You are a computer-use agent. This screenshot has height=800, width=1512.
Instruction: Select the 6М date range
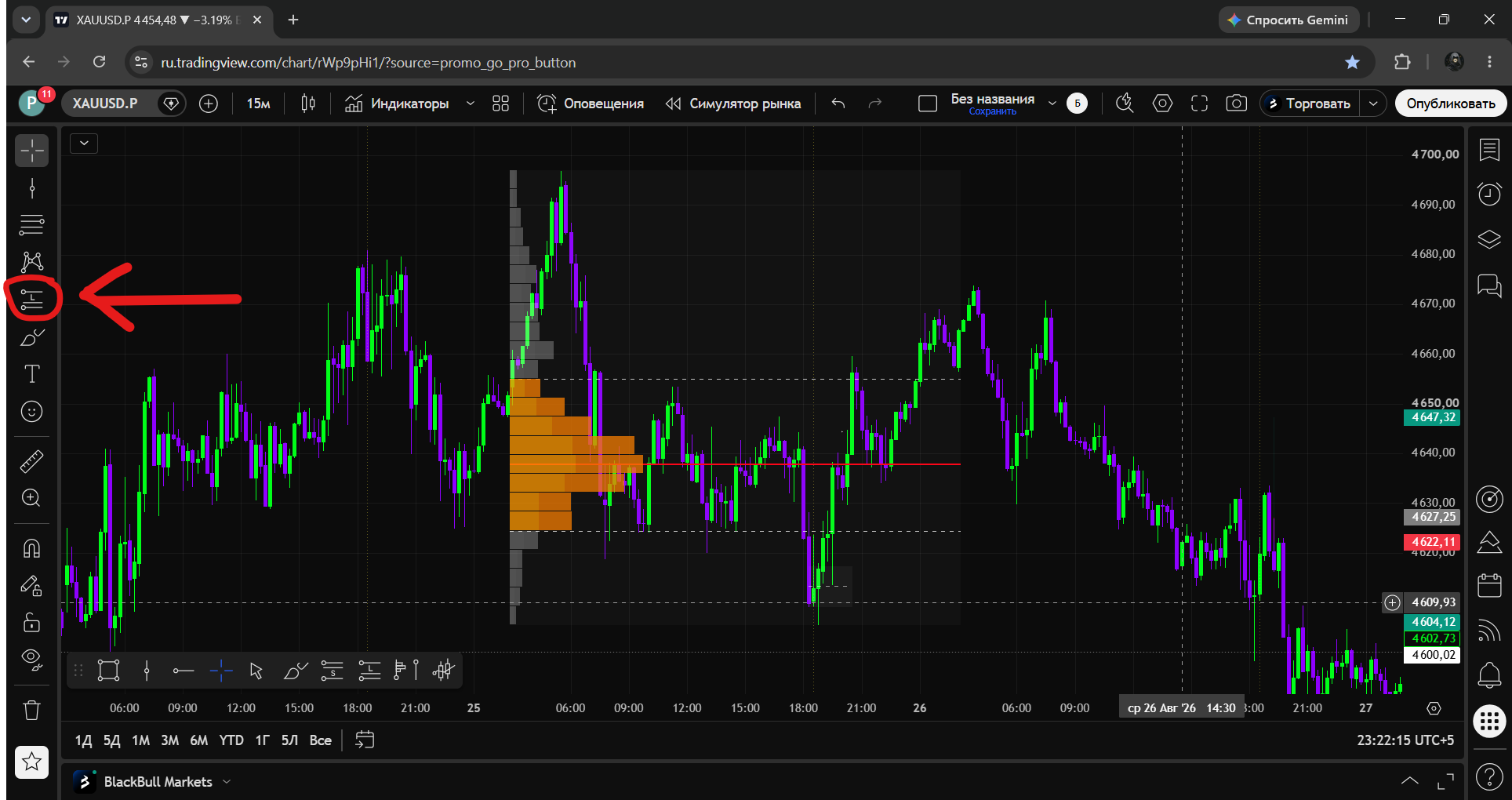199,740
